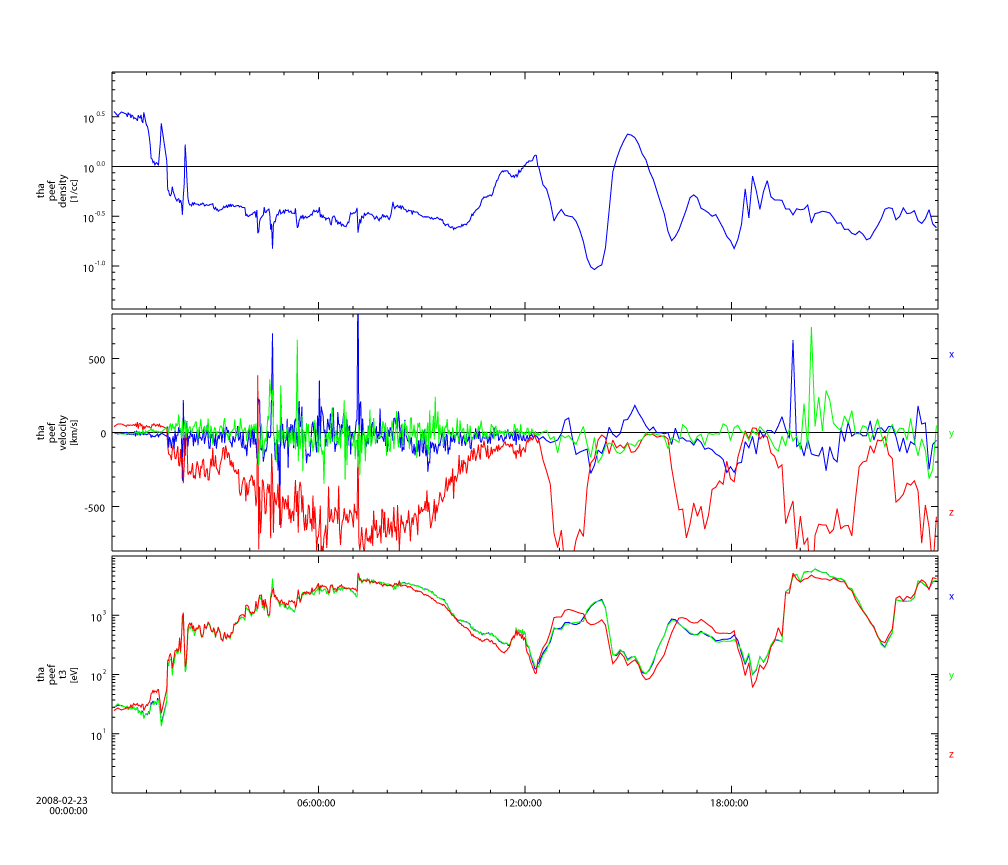Click the red z legend label in velocity panel
1008x865 pixels.
tap(951, 512)
